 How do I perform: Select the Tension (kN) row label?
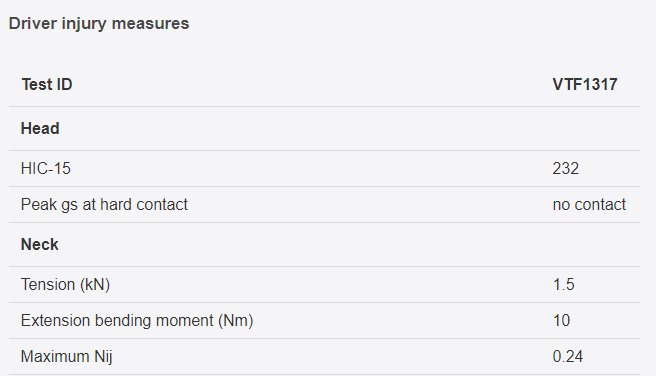tap(65, 284)
